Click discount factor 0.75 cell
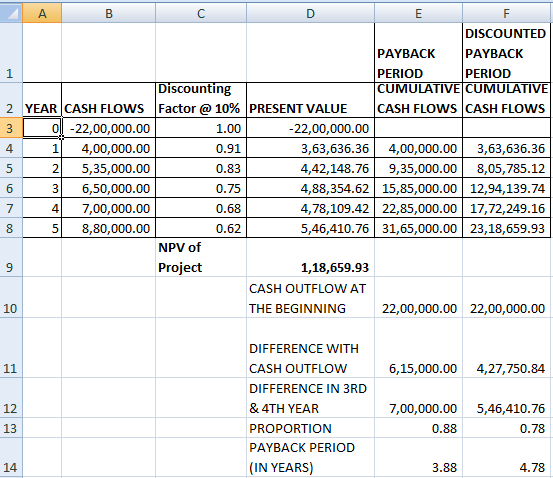Screen dimensions: 553x478 (x=201, y=188)
